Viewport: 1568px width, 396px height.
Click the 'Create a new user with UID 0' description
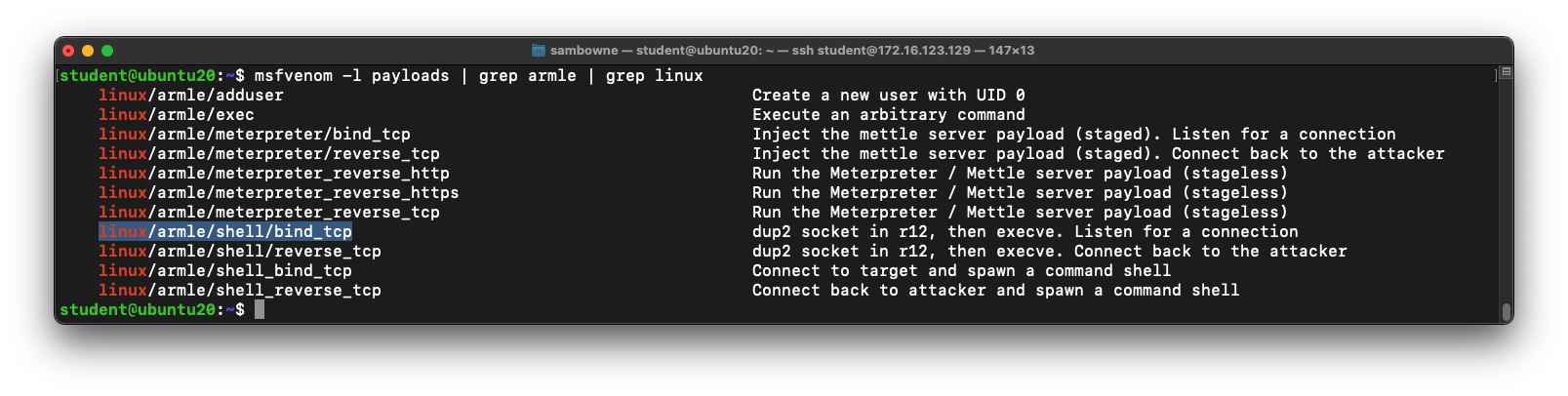pyautogui.click(x=889, y=95)
